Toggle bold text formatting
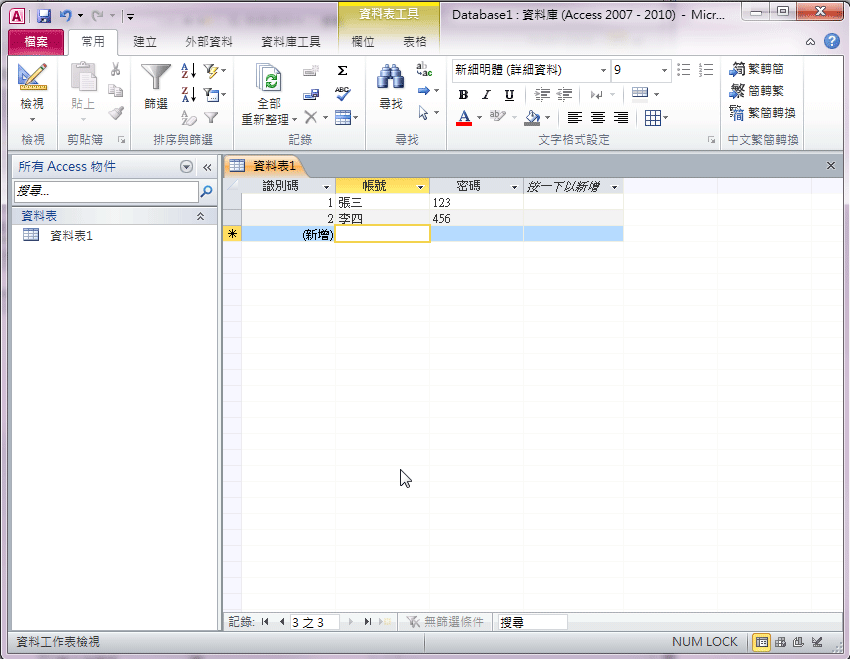850x659 pixels. click(x=463, y=95)
